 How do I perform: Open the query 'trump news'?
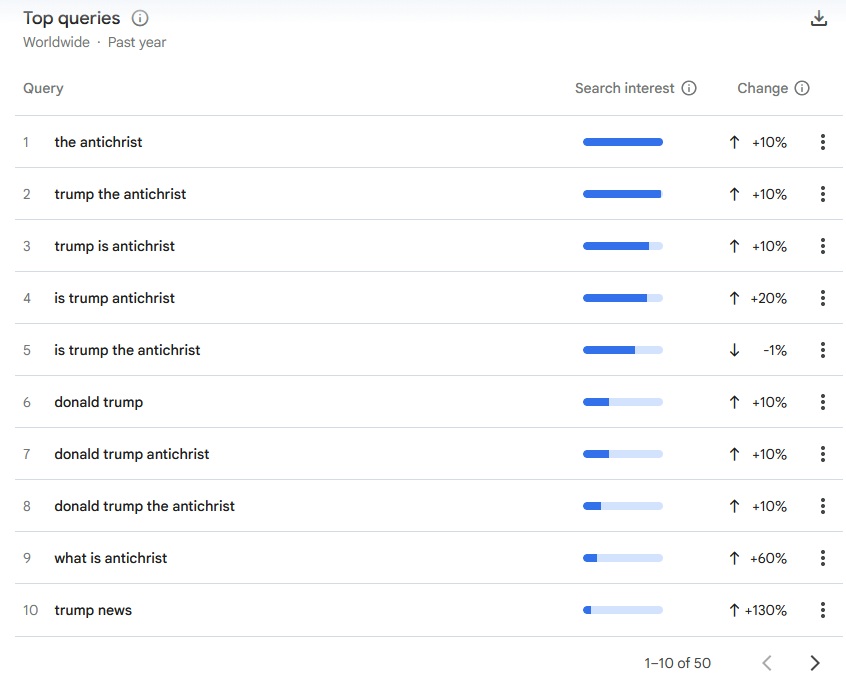tap(93, 610)
